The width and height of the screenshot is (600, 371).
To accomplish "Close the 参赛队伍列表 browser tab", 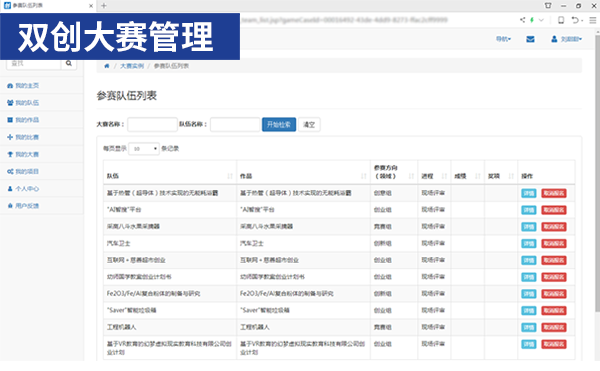I will tap(91, 6).
